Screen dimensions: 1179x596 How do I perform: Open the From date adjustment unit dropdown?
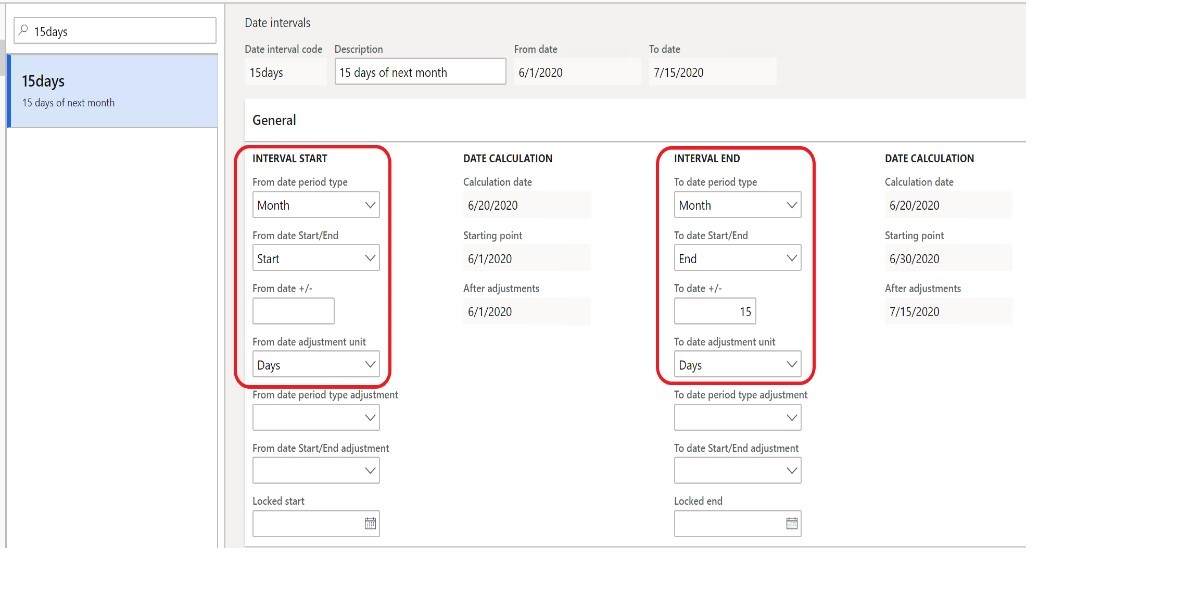371,364
